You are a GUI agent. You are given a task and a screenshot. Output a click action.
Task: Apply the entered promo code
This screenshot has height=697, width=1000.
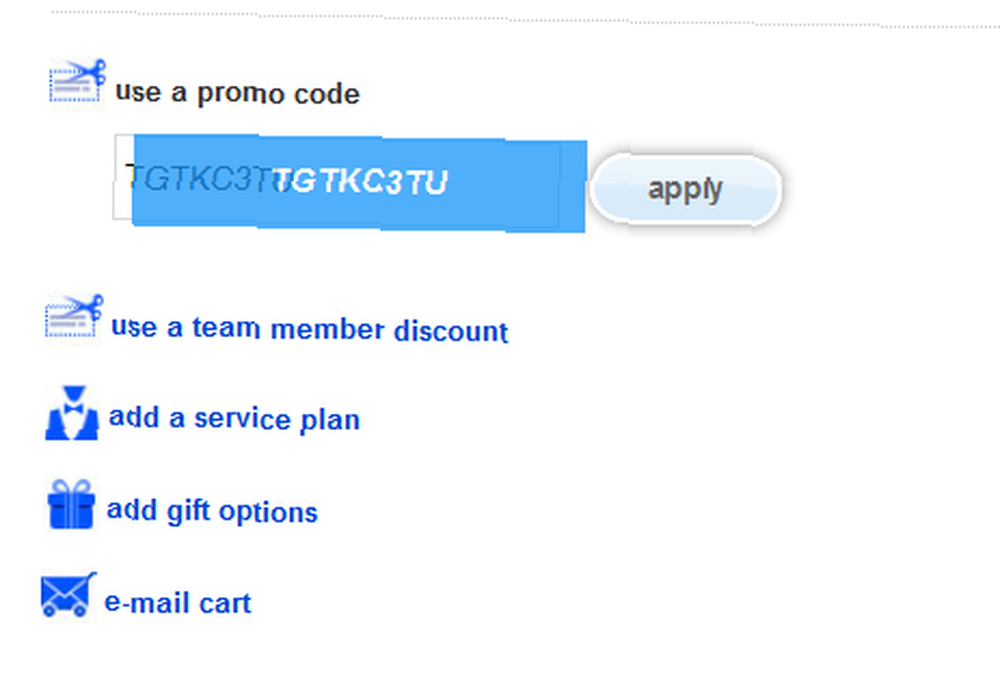point(686,189)
